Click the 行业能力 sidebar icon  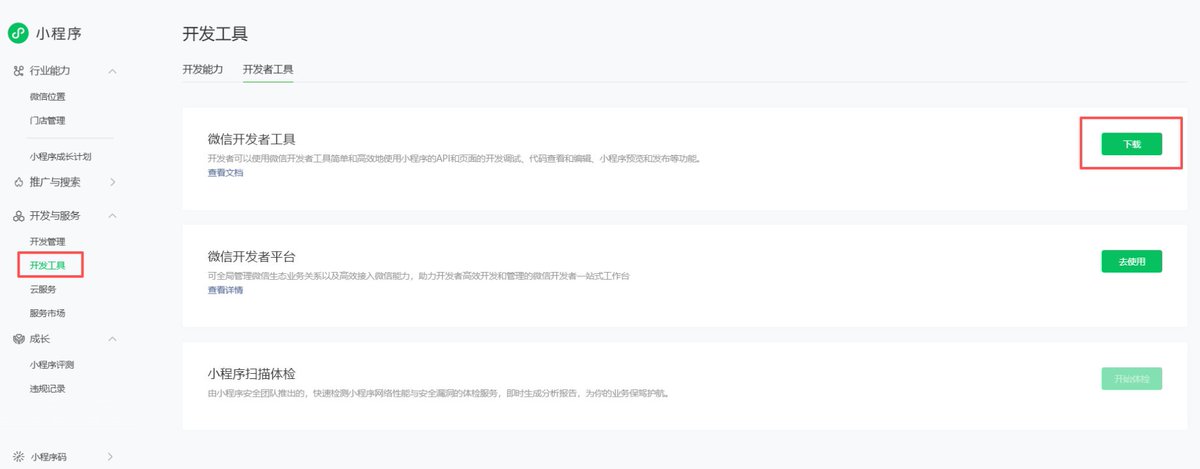point(18,71)
